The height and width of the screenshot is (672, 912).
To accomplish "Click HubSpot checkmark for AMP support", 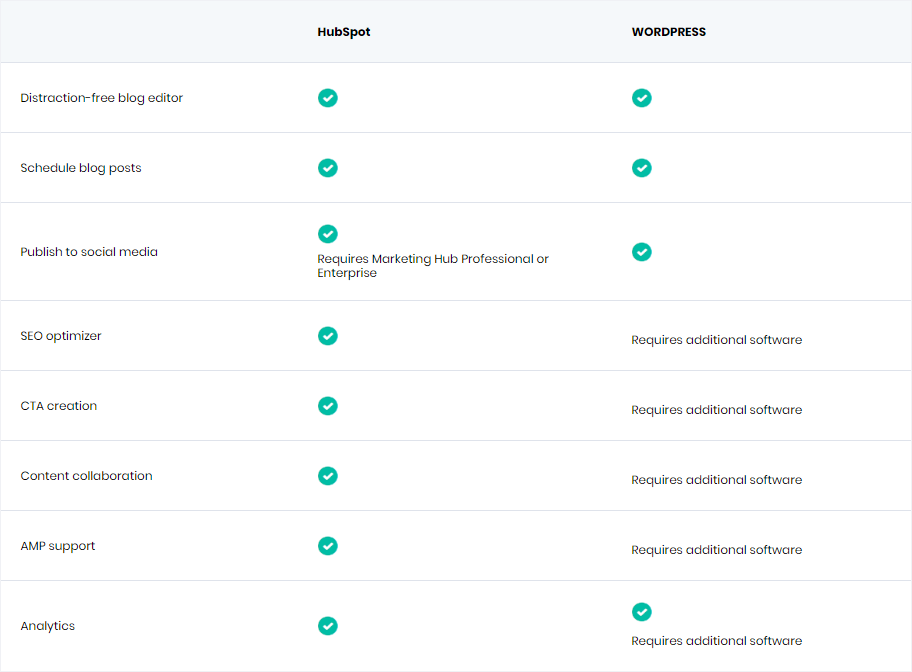I will pyautogui.click(x=327, y=546).
